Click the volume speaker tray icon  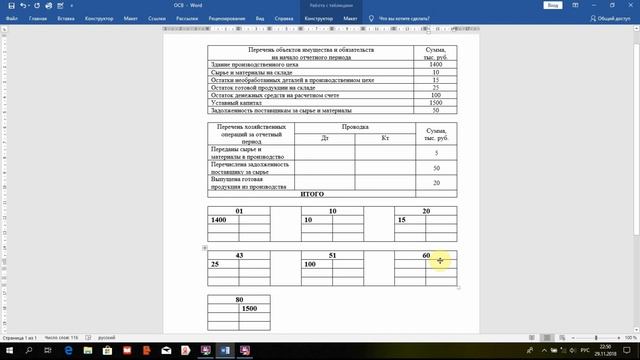(572, 351)
